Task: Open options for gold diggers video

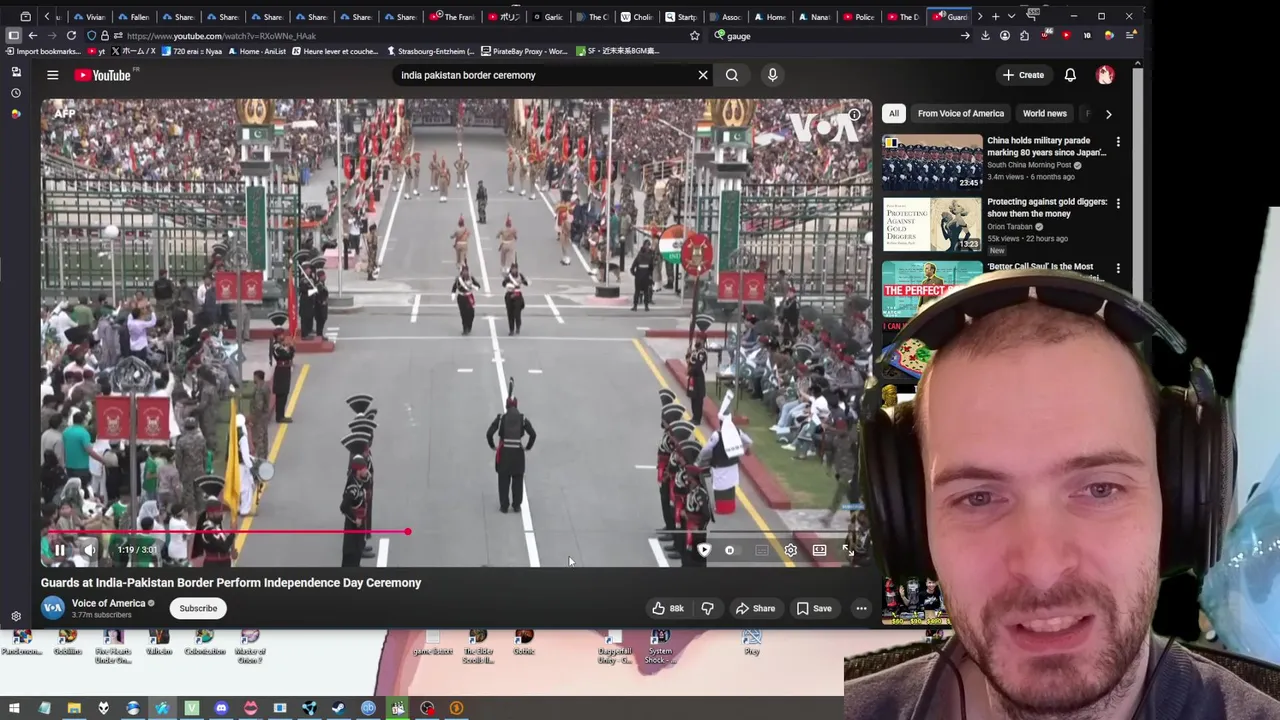Action: (1118, 203)
